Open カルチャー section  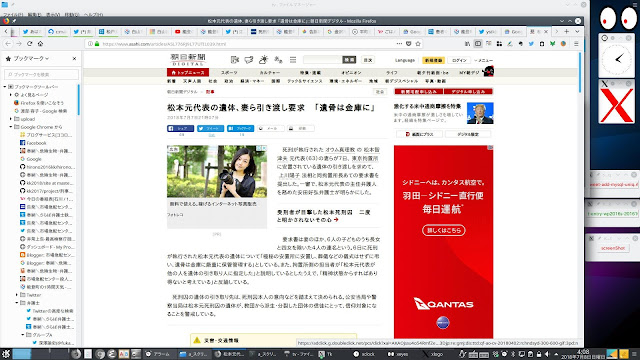tap(269, 72)
